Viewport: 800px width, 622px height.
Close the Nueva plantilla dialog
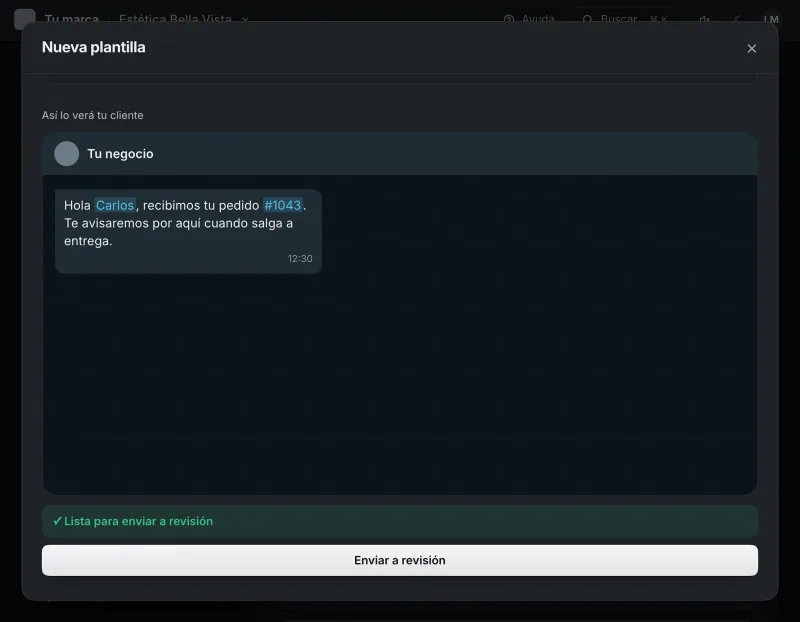(751, 48)
